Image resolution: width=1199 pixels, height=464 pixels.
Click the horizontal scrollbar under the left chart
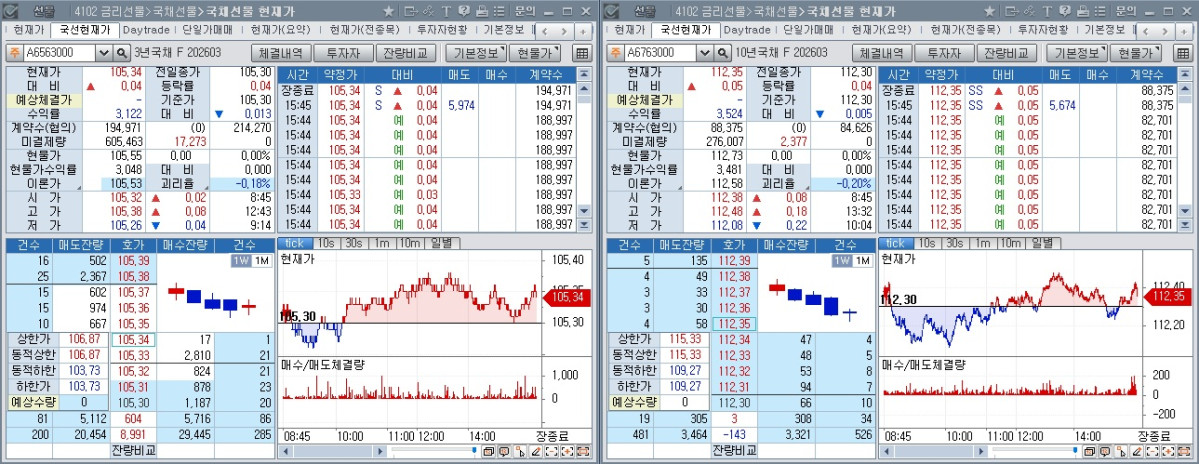pos(333,452)
